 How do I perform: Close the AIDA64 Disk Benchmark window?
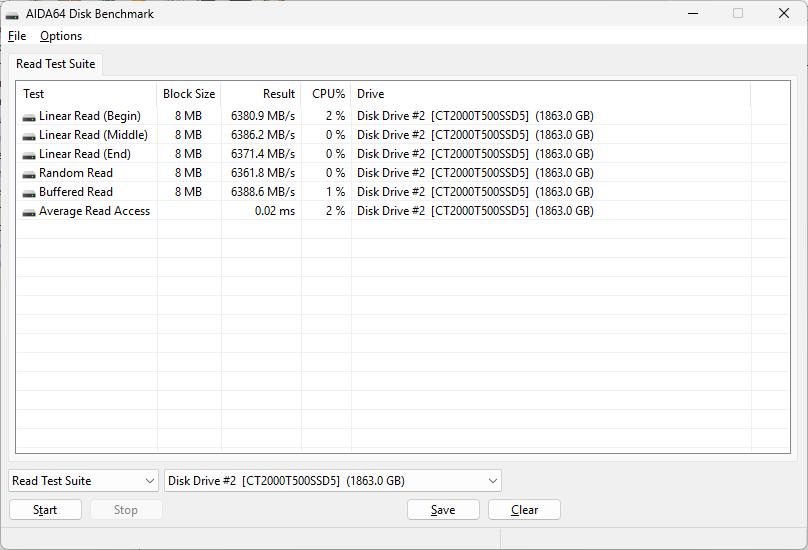point(784,14)
